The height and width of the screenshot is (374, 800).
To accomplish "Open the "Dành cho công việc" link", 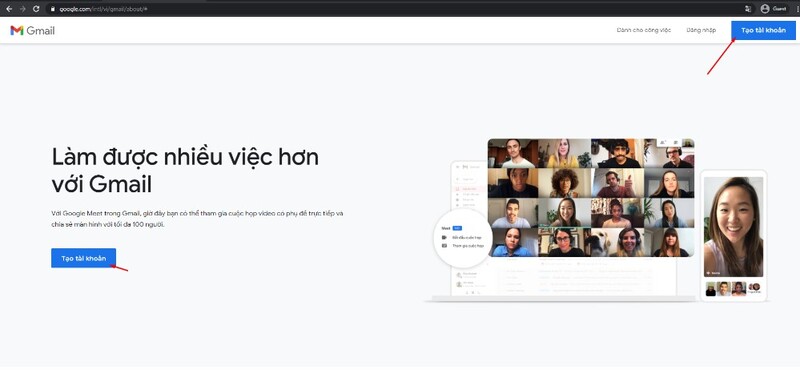I will coord(643,30).
